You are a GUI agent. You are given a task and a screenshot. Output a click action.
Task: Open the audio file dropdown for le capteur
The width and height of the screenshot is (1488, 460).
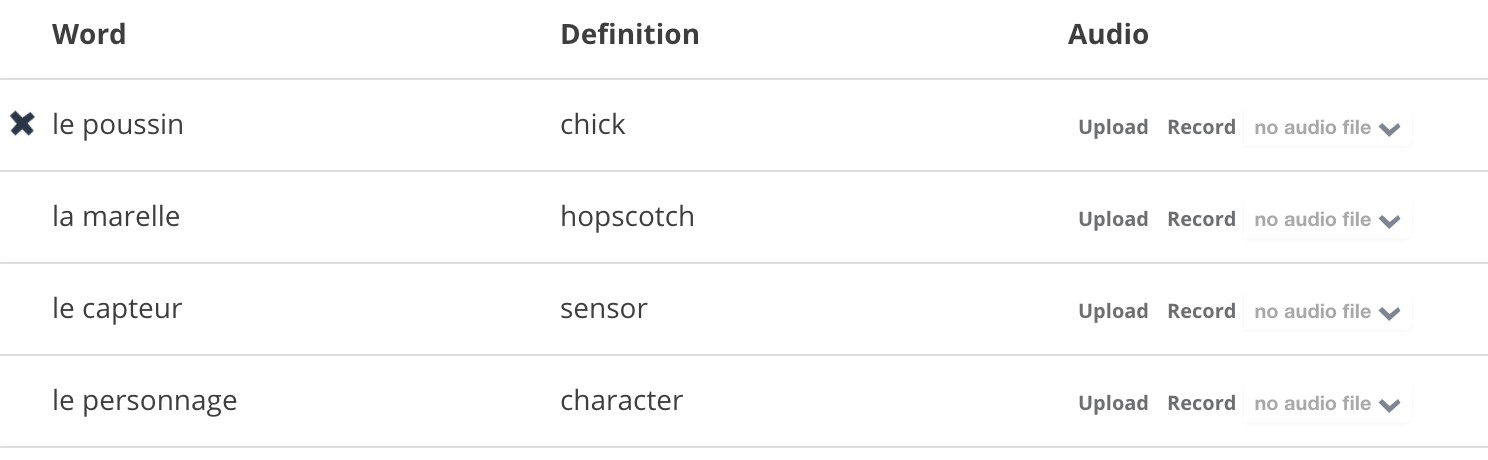(x=1326, y=312)
